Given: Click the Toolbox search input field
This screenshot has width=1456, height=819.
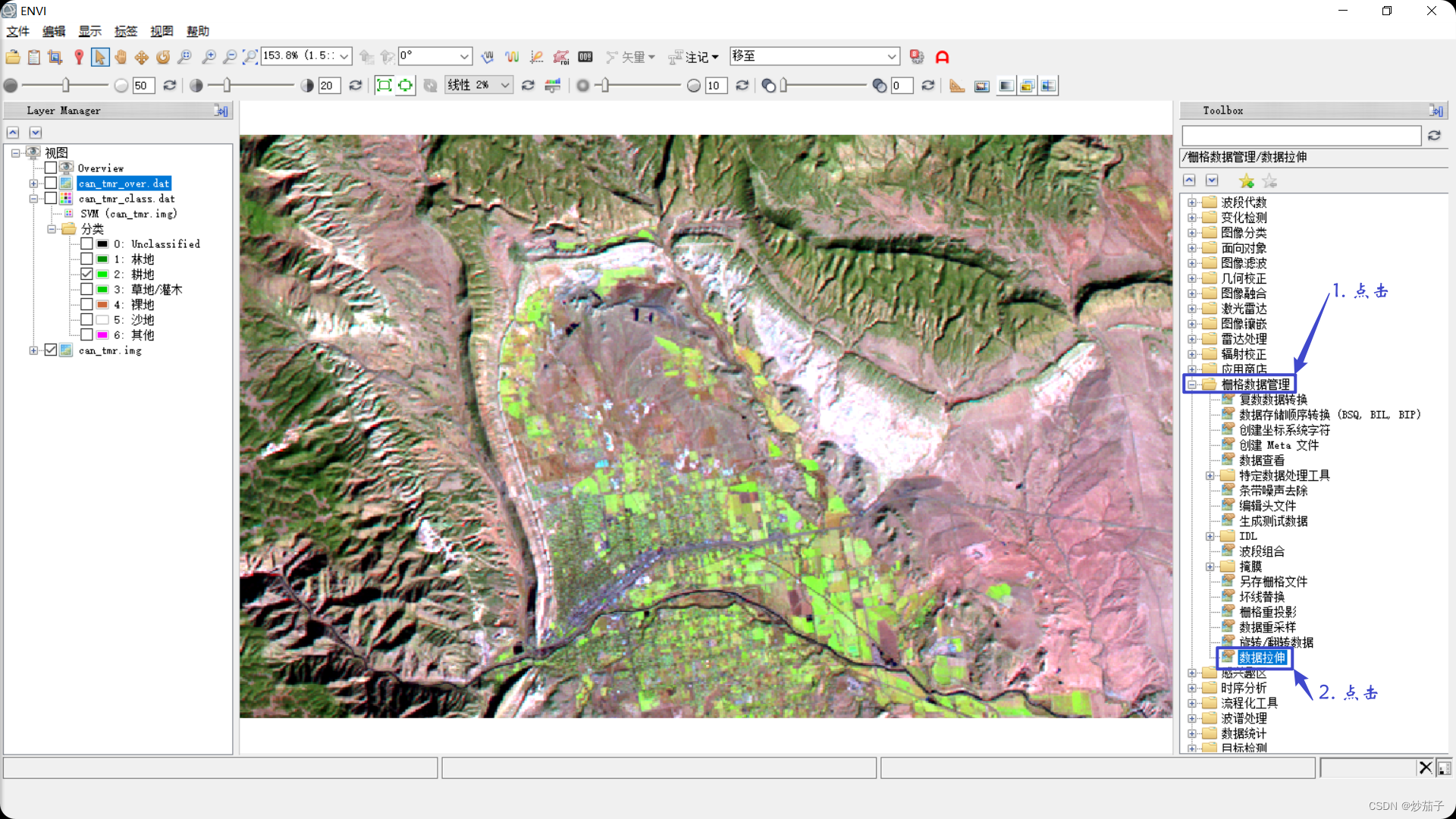Looking at the screenshot, I should (x=1301, y=136).
